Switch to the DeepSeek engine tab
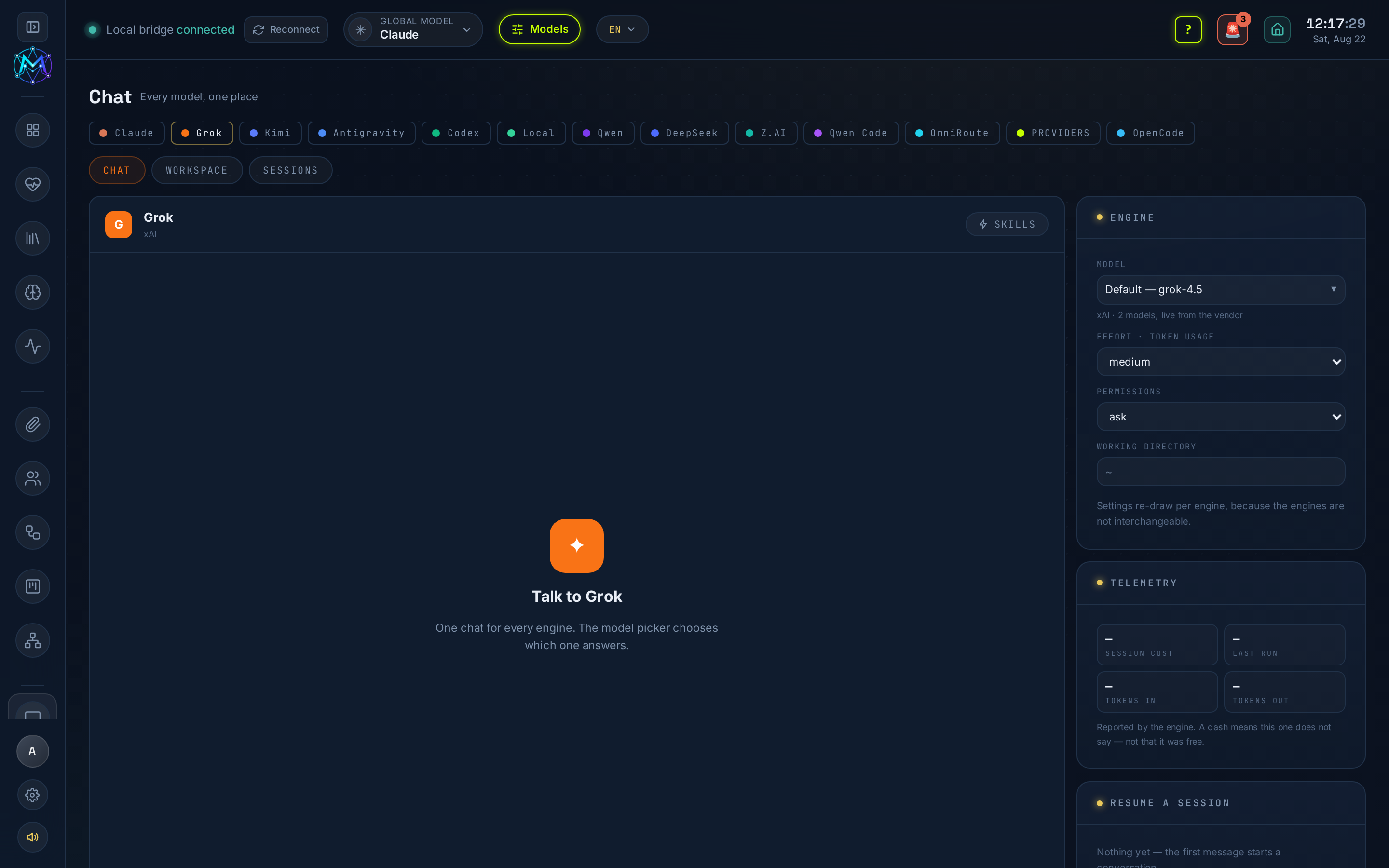This screenshot has width=1389, height=868. 685,133
